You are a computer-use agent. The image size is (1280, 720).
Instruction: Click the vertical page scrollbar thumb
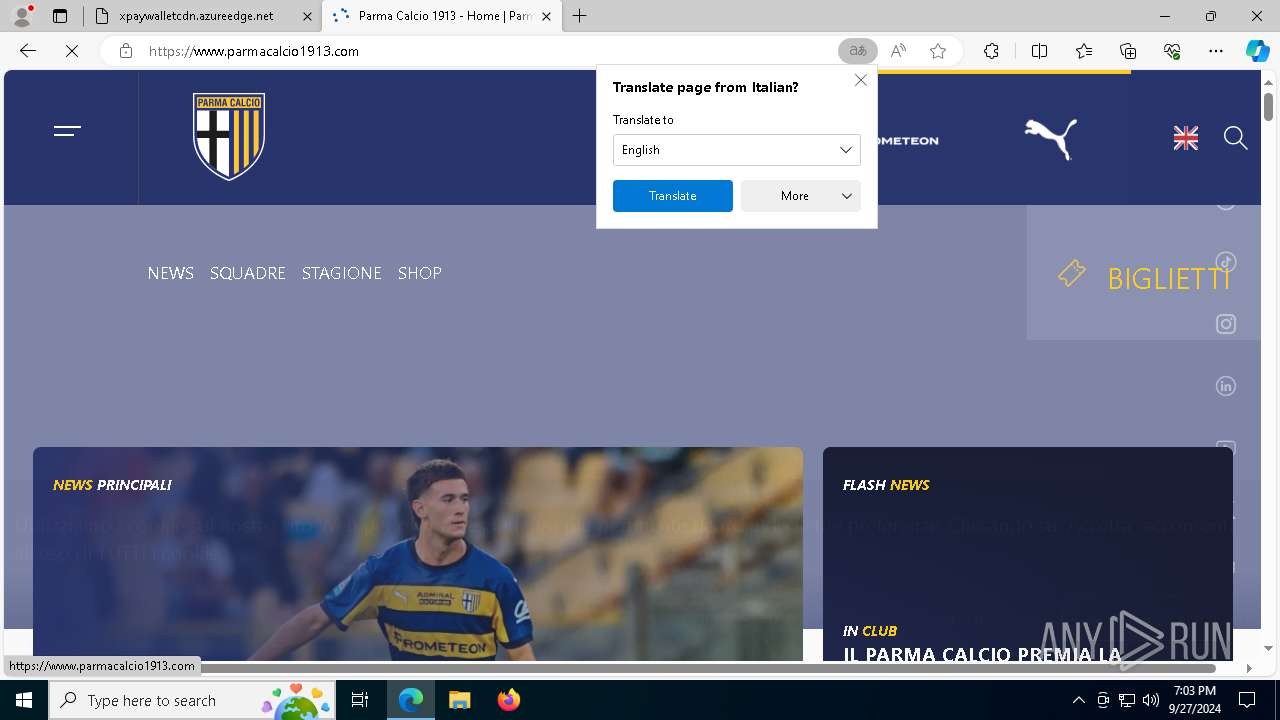pos(1268,106)
